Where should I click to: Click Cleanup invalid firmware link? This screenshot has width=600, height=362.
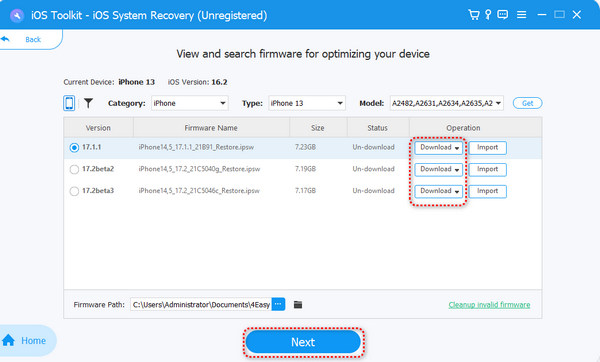[489, 305]
